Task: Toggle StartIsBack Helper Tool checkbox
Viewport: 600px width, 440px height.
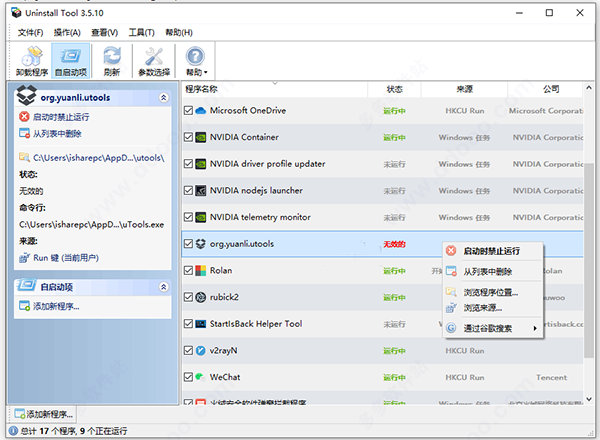Action: pyautogui.click(x=188, y=324)
